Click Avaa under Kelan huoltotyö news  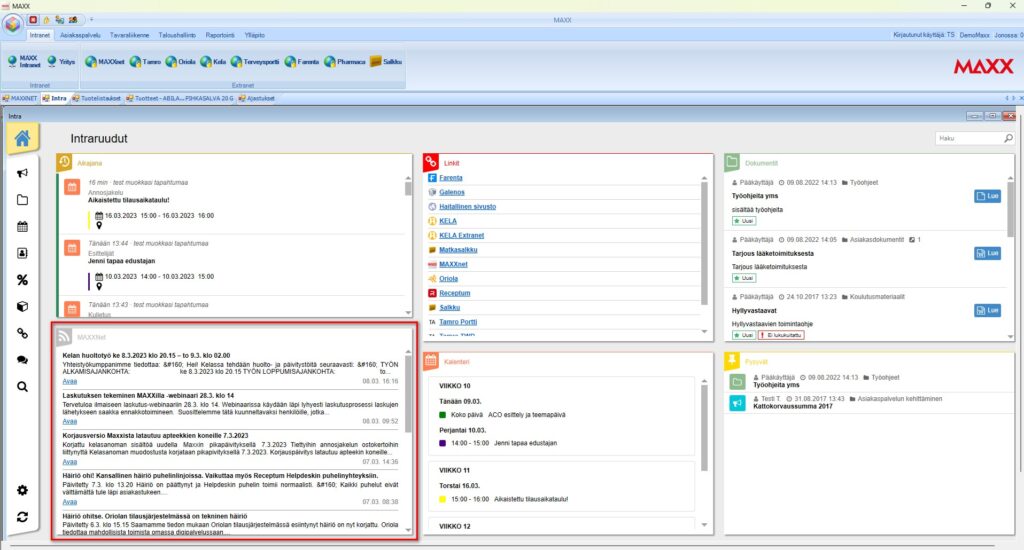click(x=70, y=381)
